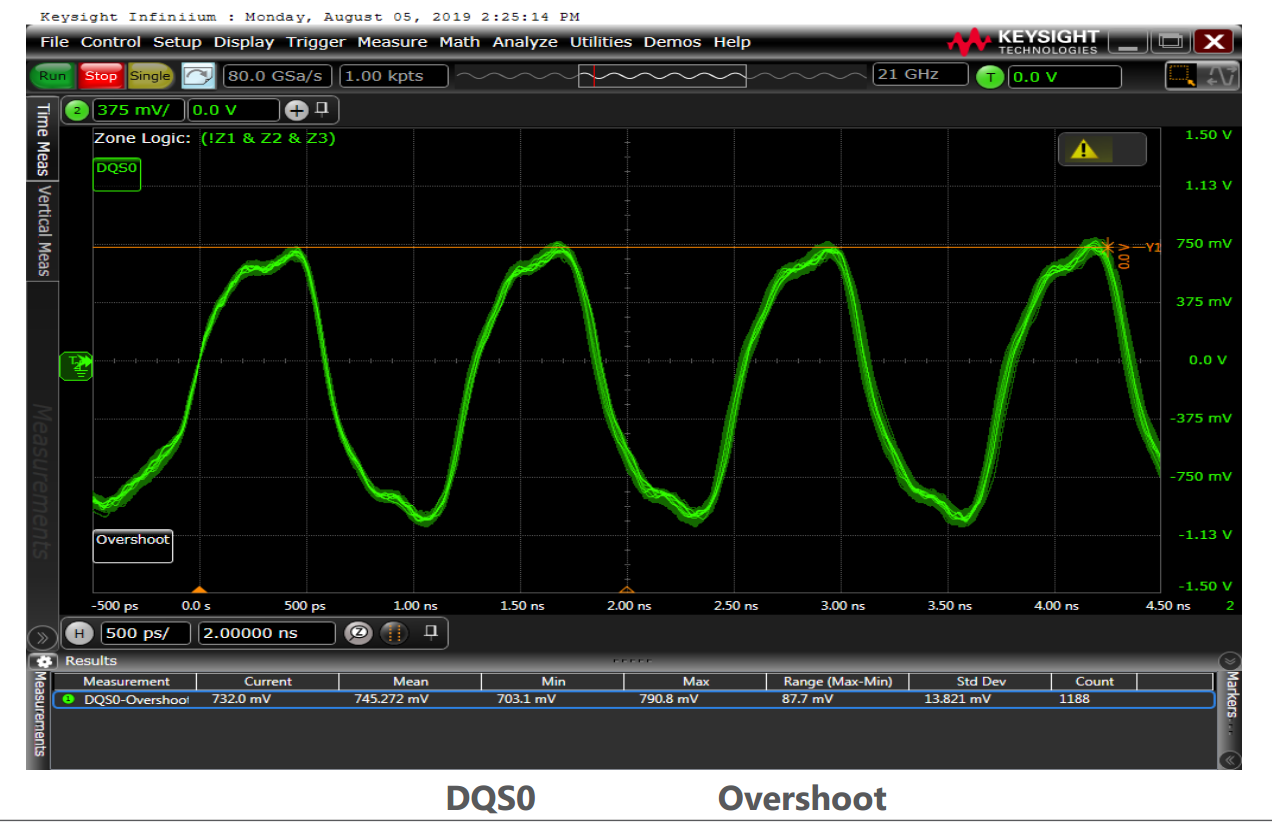Click the horizontal H icon
The image size is (1272, 837).
(81, 633)
